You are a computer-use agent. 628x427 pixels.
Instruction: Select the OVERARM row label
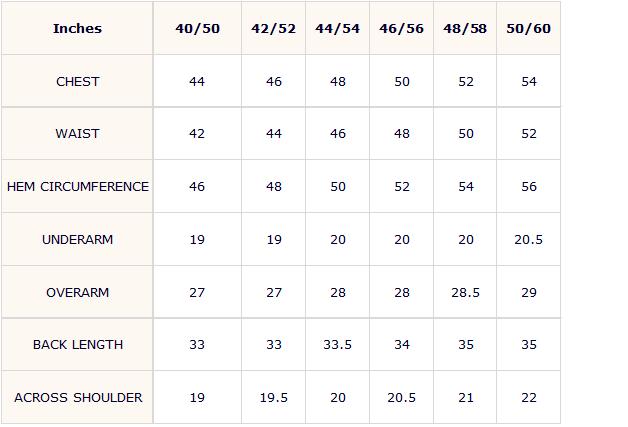(77, 292)
